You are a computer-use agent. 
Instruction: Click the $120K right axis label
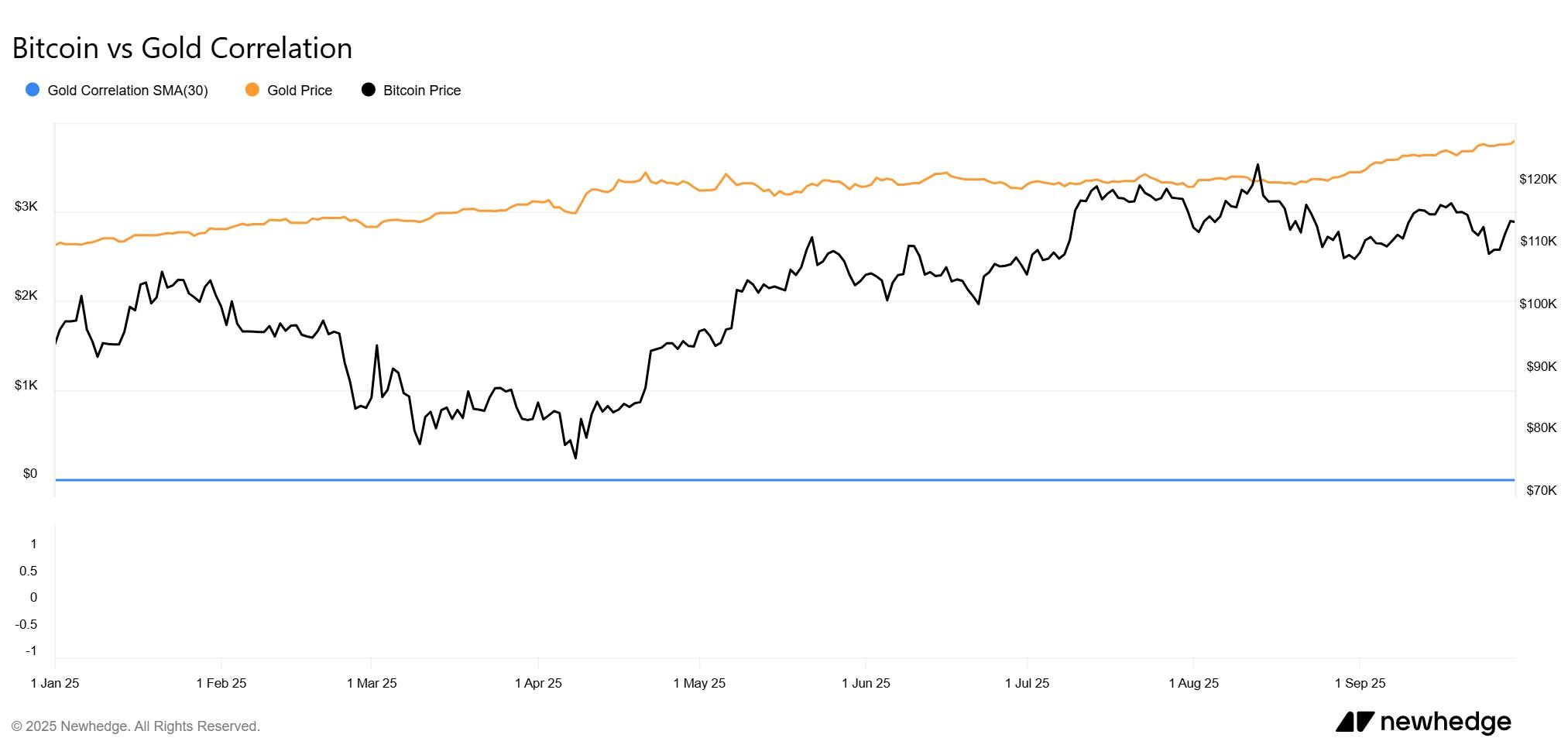click(x=1538, y=179)
